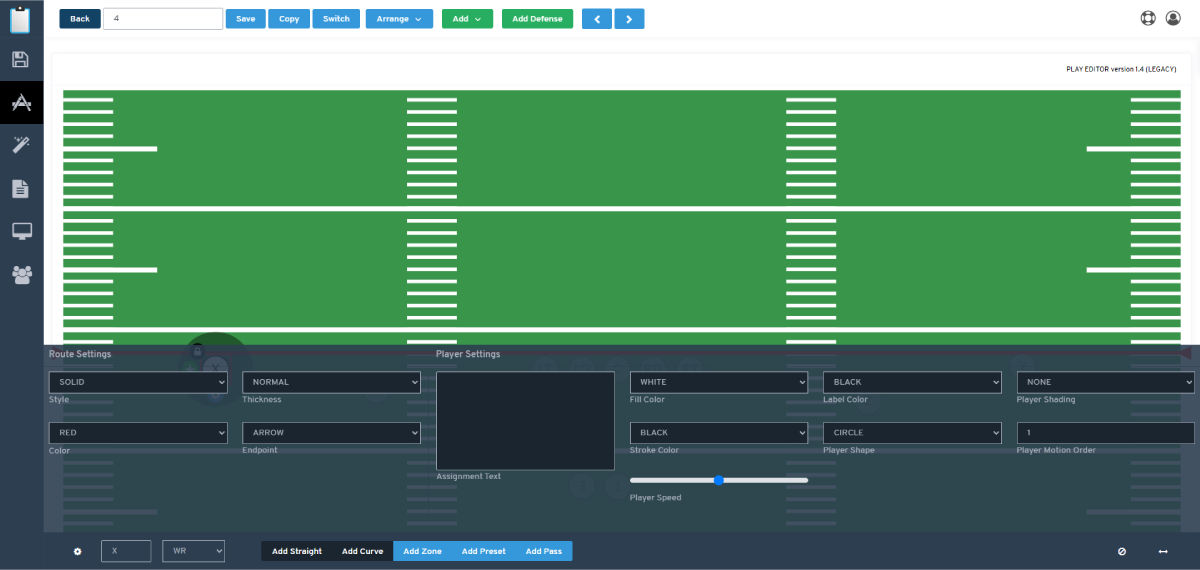This screenshot has height=570, width=1200.
Task: Click the gear settings icon in bottom bar
Action: pos(77,551)
